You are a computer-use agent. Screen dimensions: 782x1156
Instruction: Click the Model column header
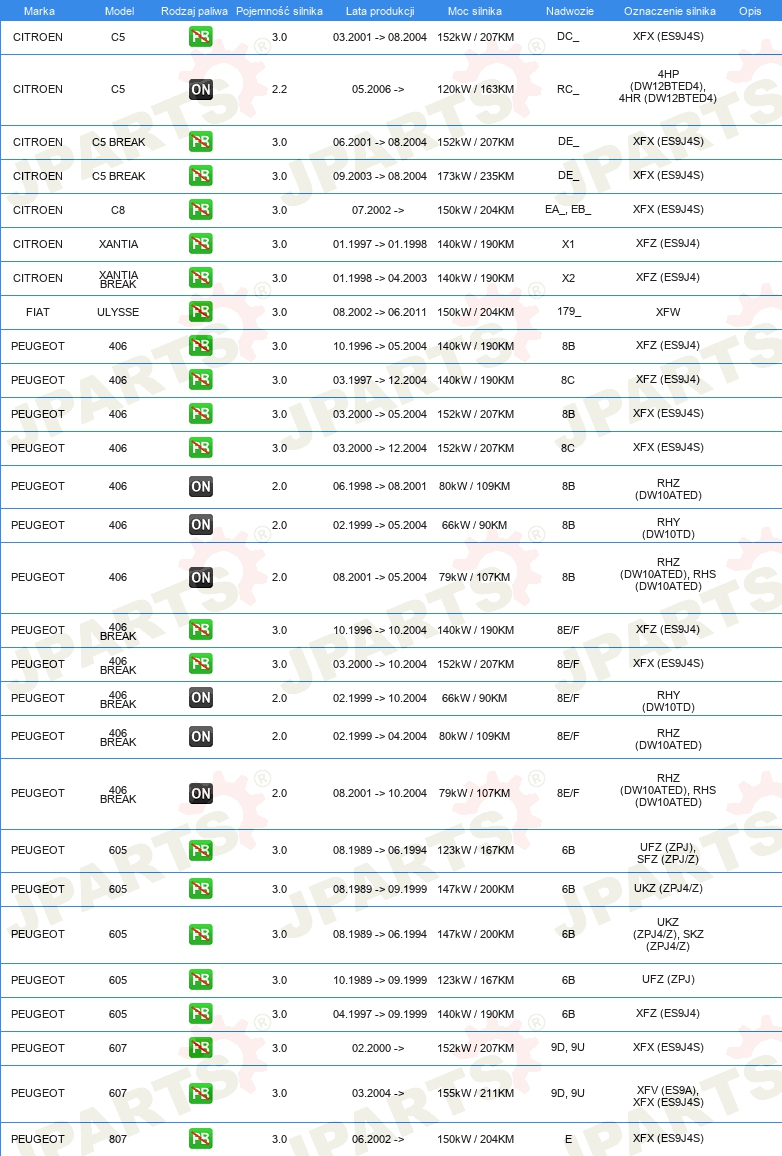119,11
